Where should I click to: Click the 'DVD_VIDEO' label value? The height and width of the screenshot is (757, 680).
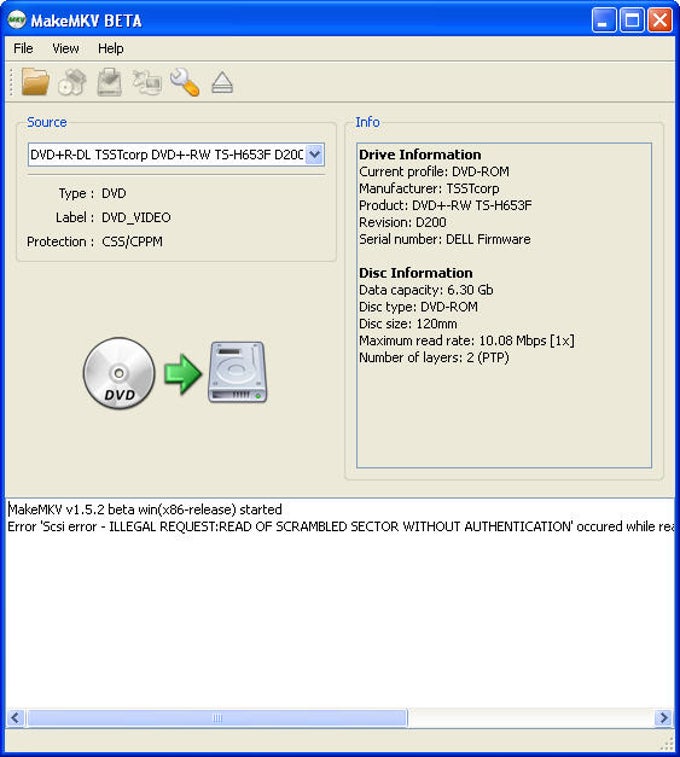click(x=136, y=217)
